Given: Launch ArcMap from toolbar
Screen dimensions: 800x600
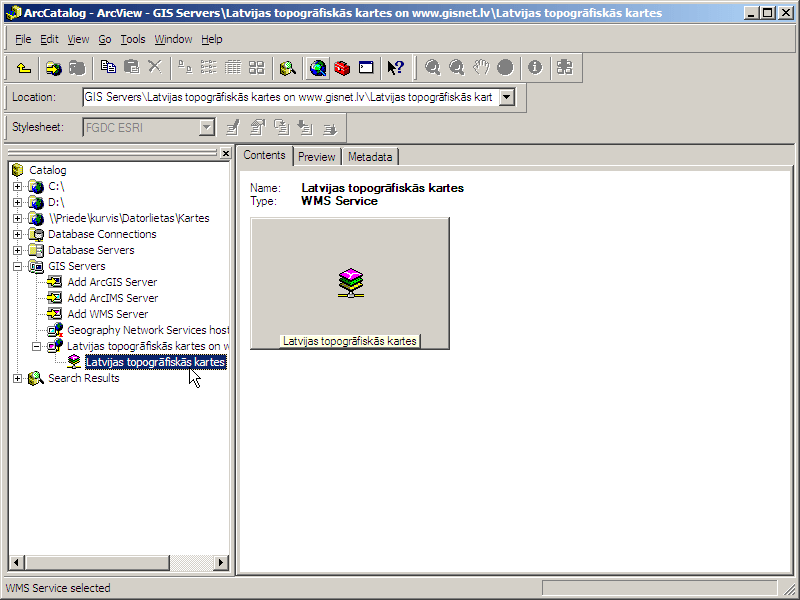Looking at the screenshot, I should pos(318,68).
